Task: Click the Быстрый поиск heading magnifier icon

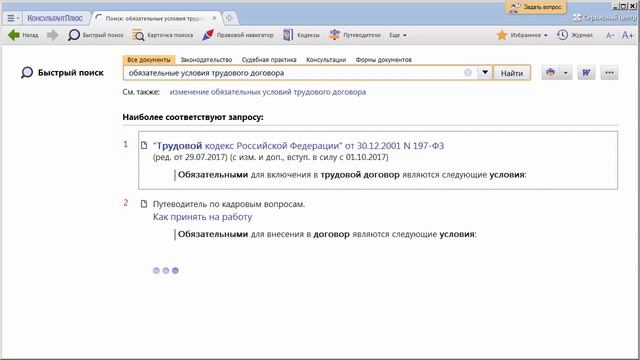Action: coord(27,73)
